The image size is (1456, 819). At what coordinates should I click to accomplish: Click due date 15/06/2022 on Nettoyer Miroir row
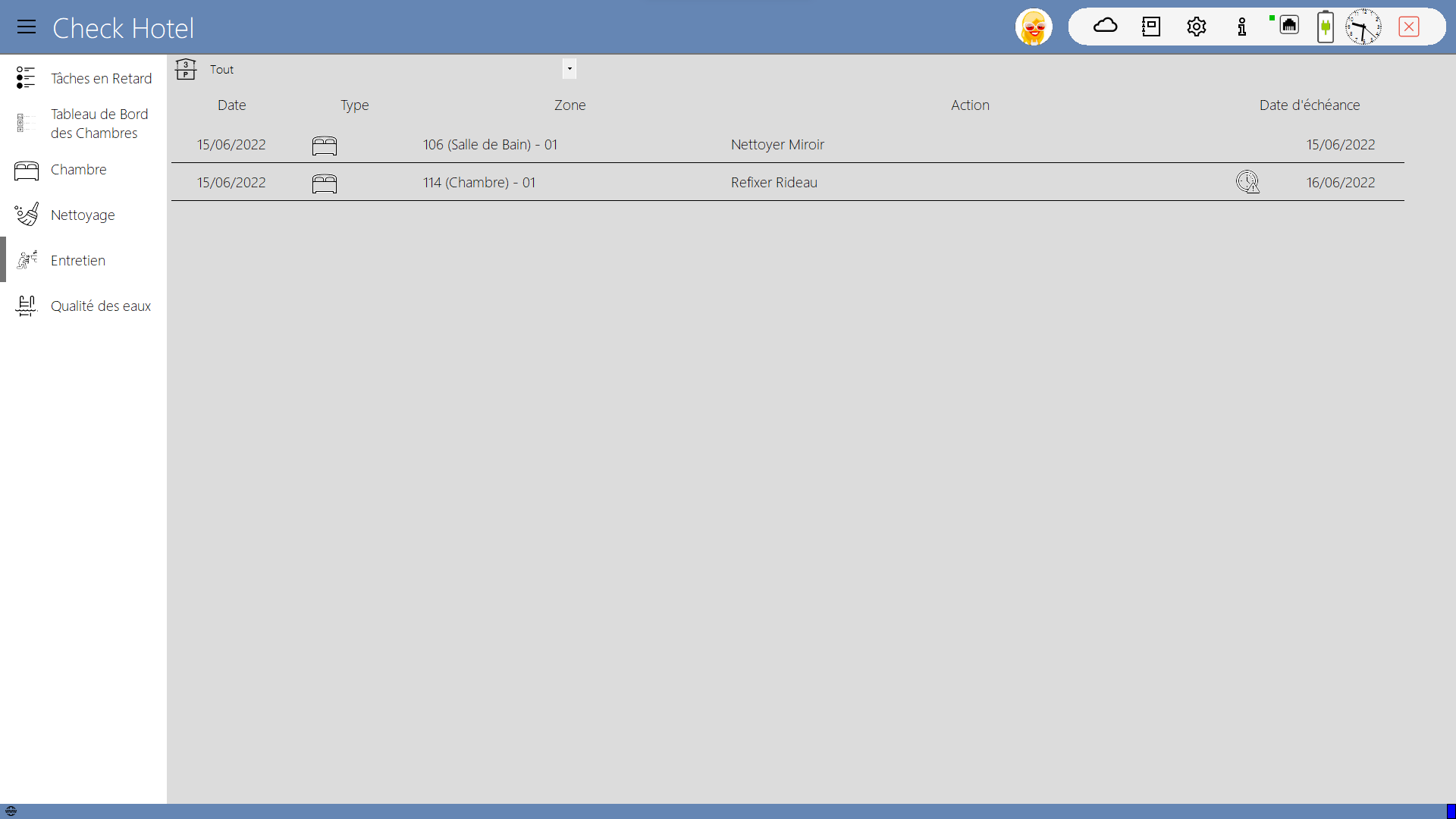tap(1340, 144)
